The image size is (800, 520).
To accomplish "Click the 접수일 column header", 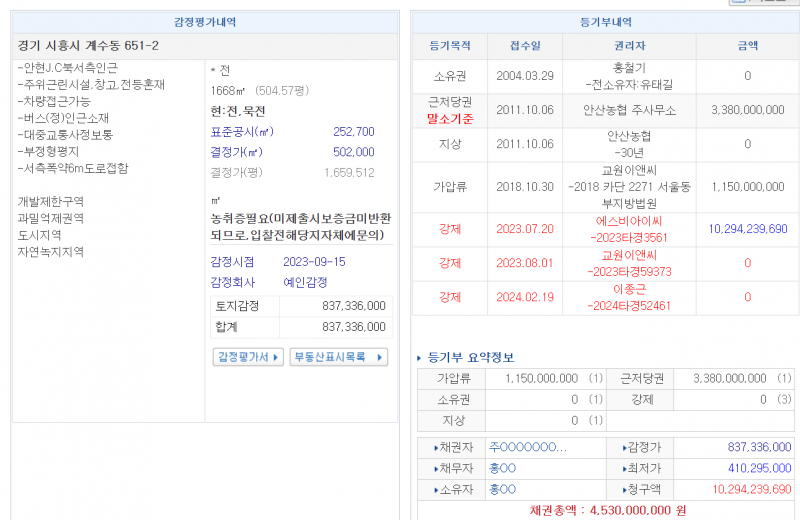I will [x=525, y=46].
